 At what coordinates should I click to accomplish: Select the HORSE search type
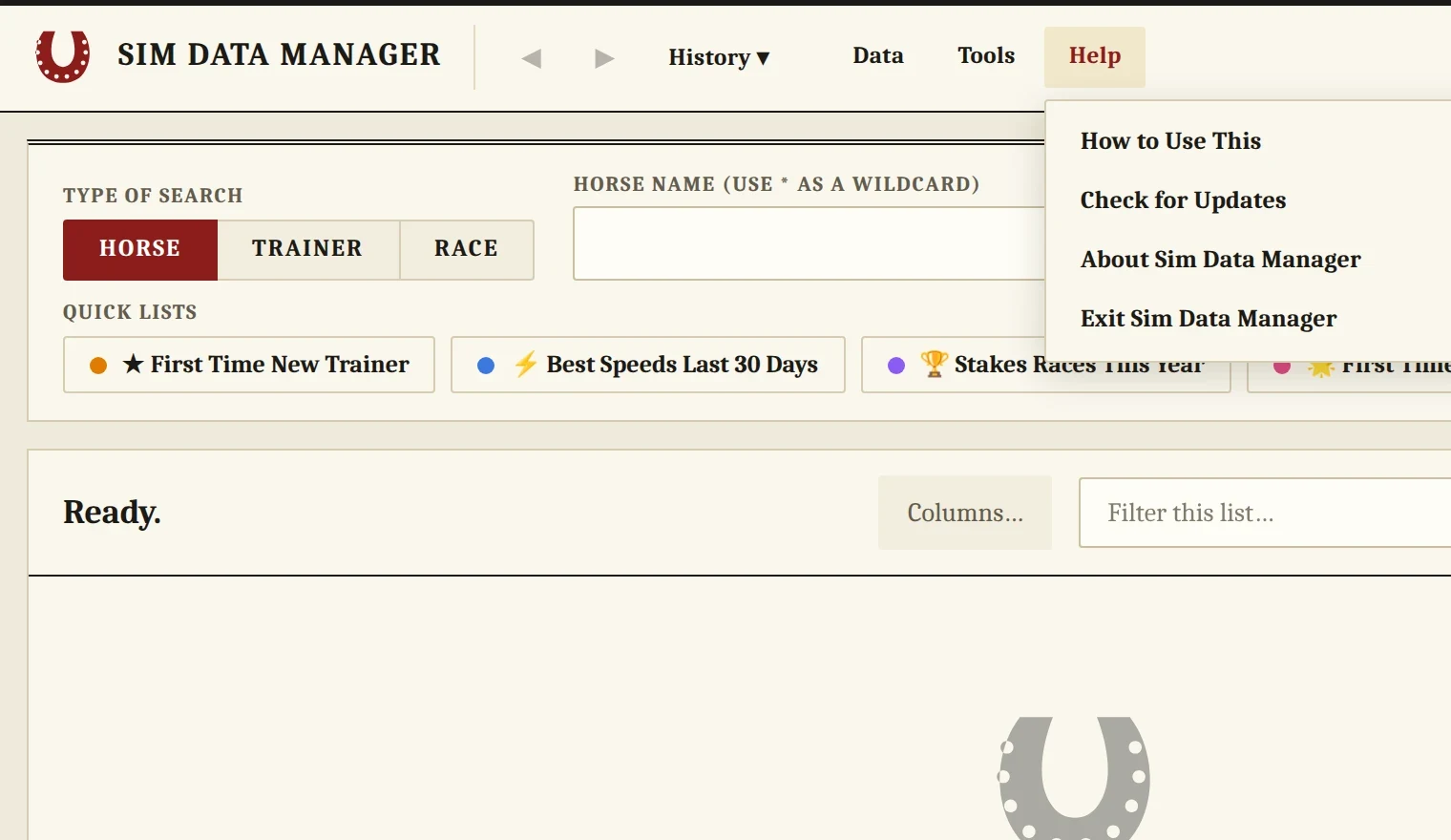[140, 250]
